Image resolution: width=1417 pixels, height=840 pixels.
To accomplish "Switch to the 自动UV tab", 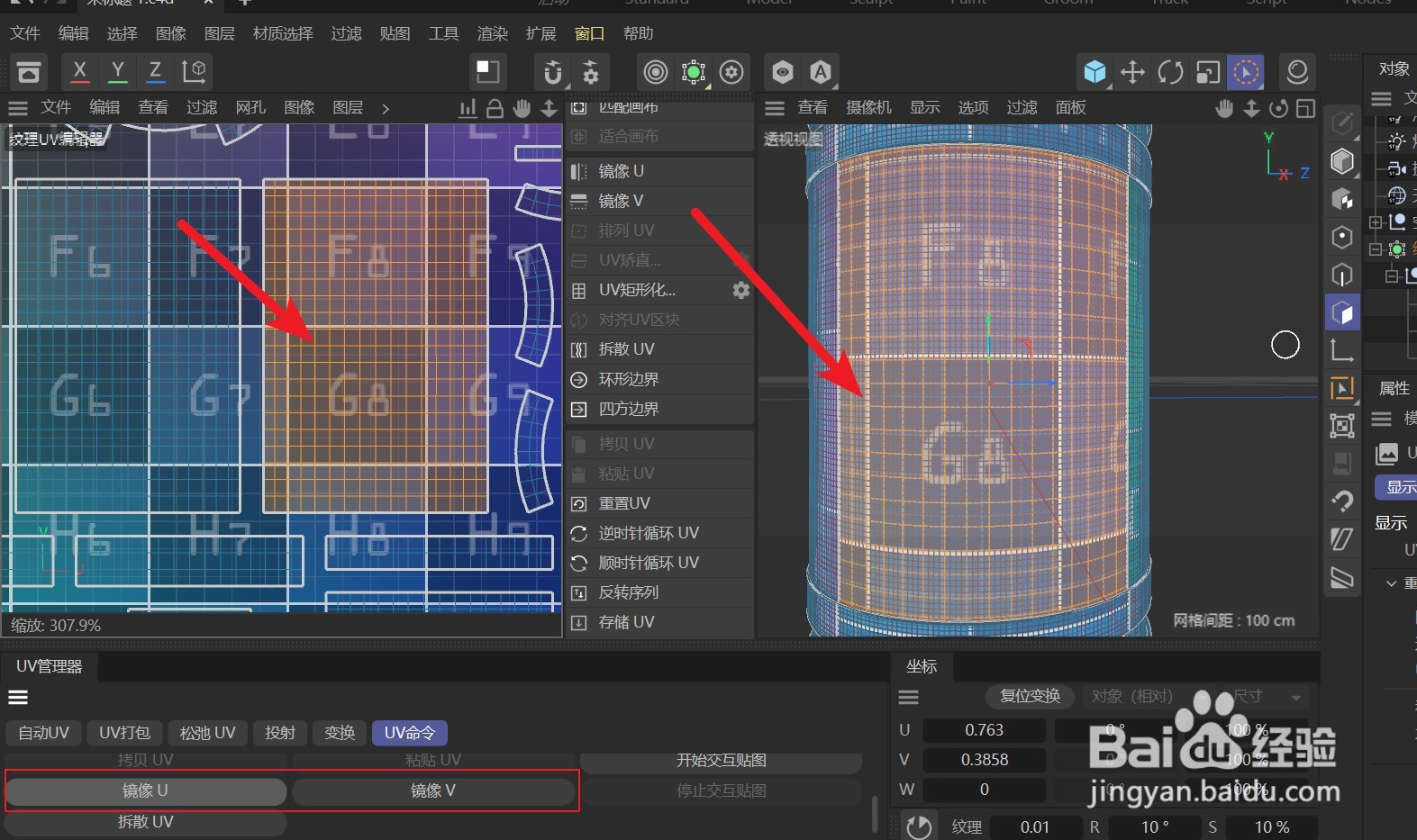I will pyautogui.click(x=44, y=733).
